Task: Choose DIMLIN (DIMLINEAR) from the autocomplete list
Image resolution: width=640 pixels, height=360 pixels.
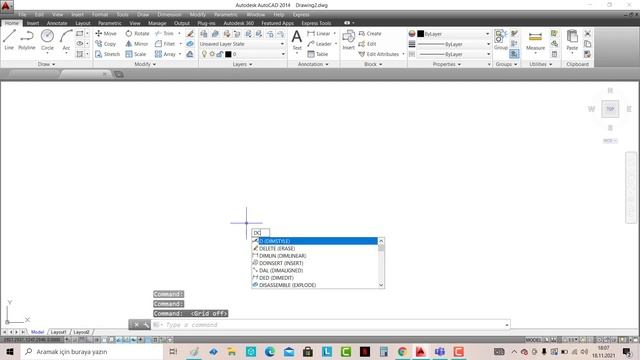Action: coord(315,256)
